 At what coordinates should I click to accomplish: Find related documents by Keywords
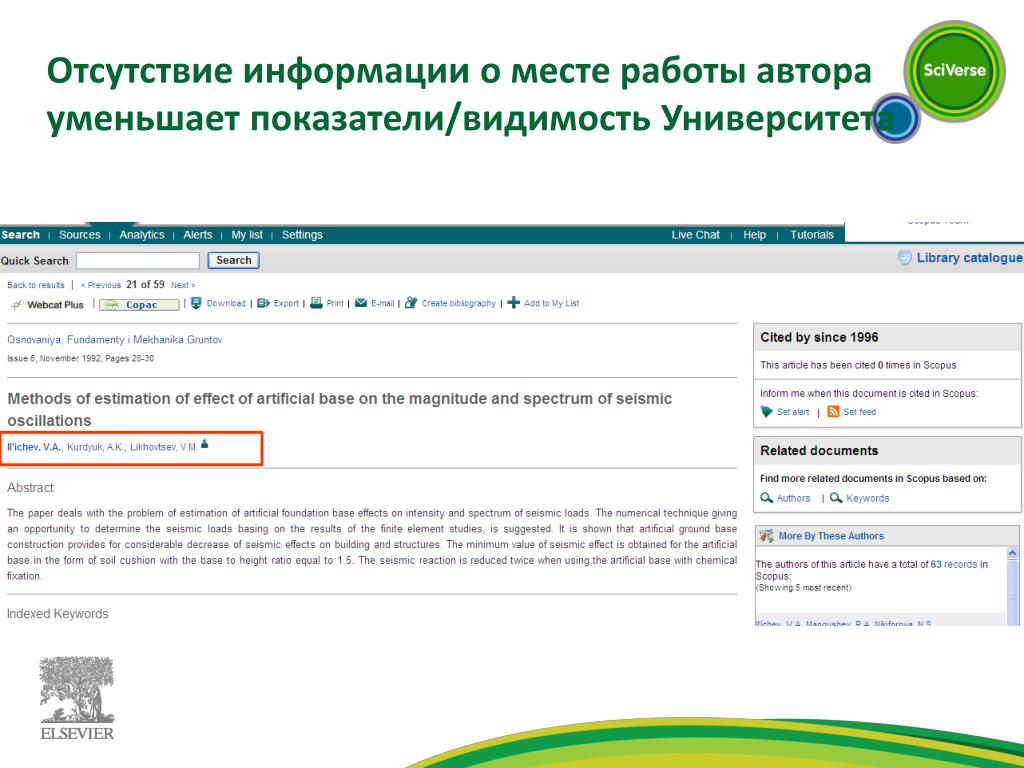(x=868, y=498)
